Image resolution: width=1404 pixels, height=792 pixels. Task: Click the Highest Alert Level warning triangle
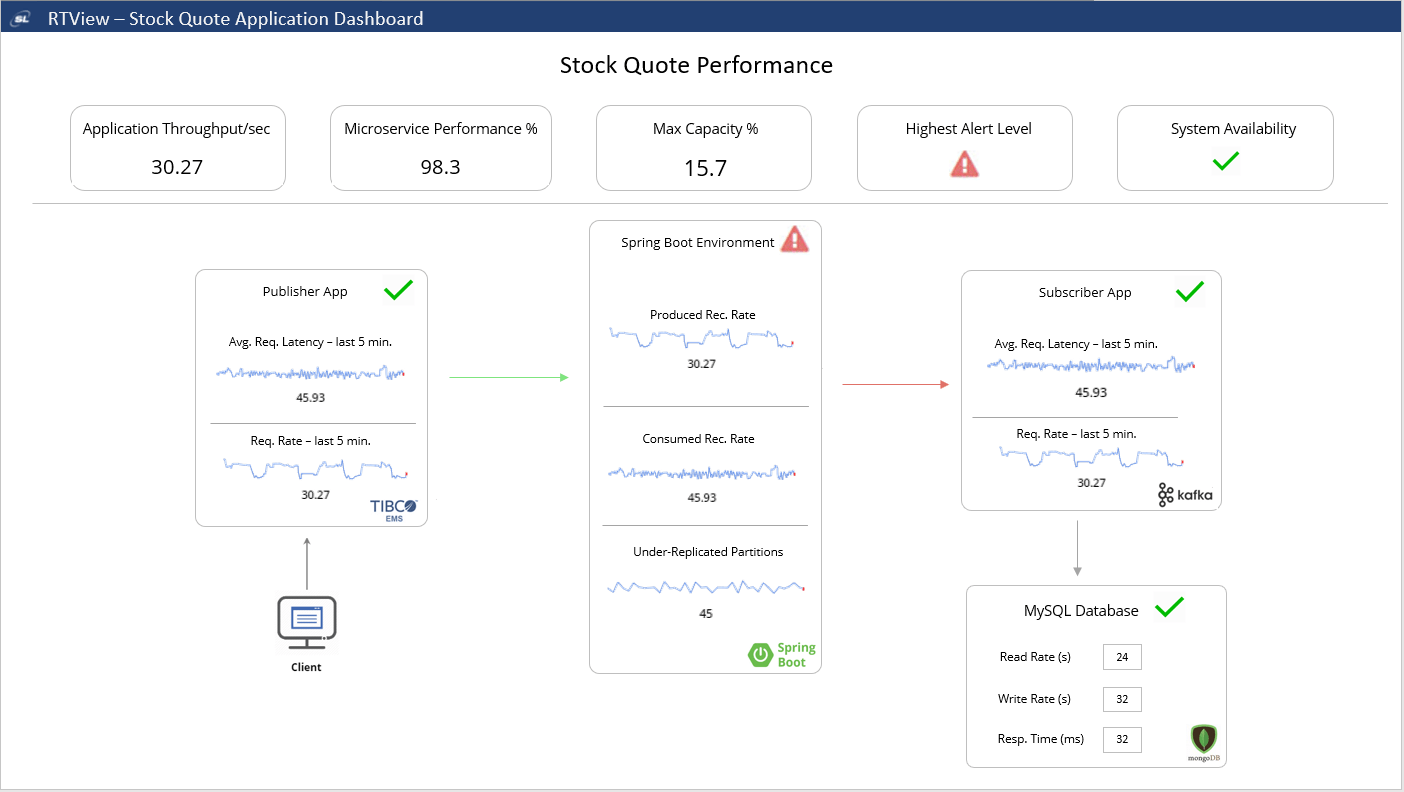click(x=963, y=161)
